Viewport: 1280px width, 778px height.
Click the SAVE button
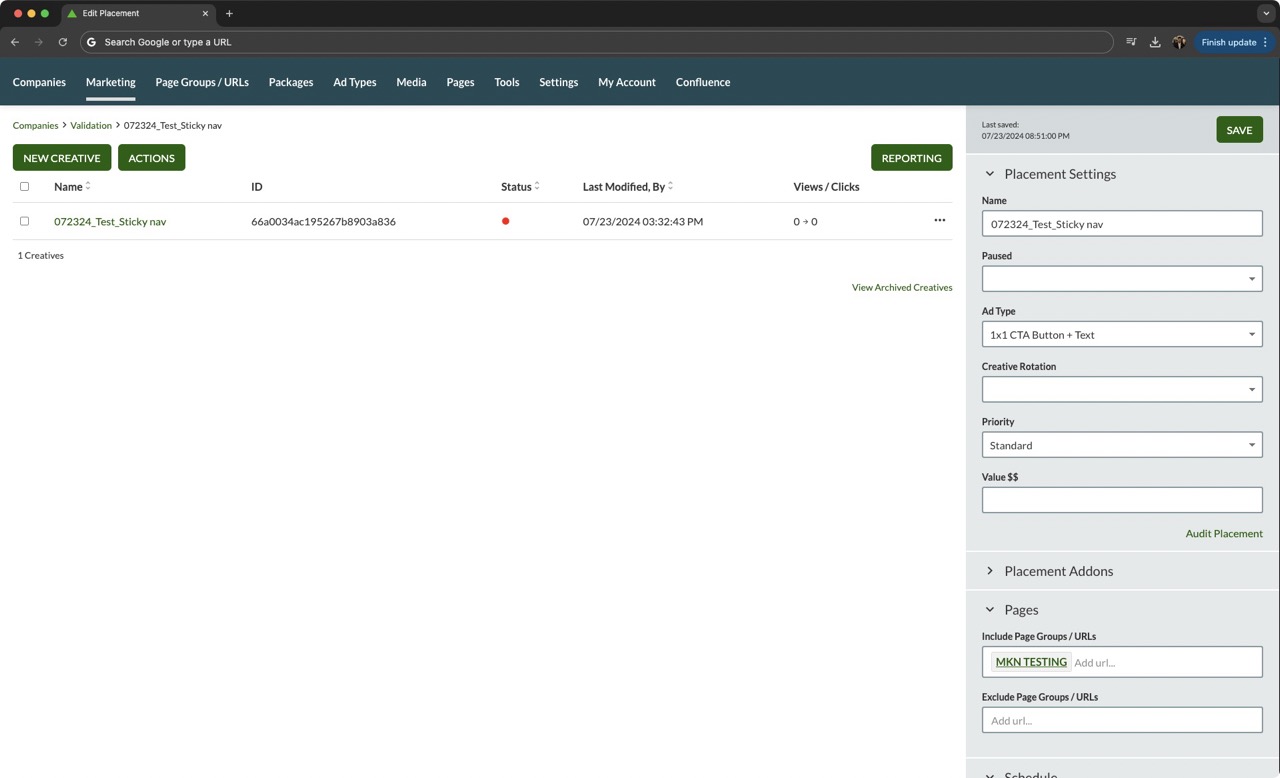coord(1239,130)
